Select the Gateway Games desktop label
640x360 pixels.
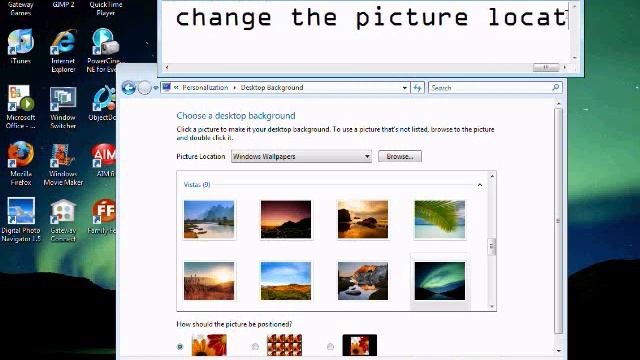click(20, 9)
